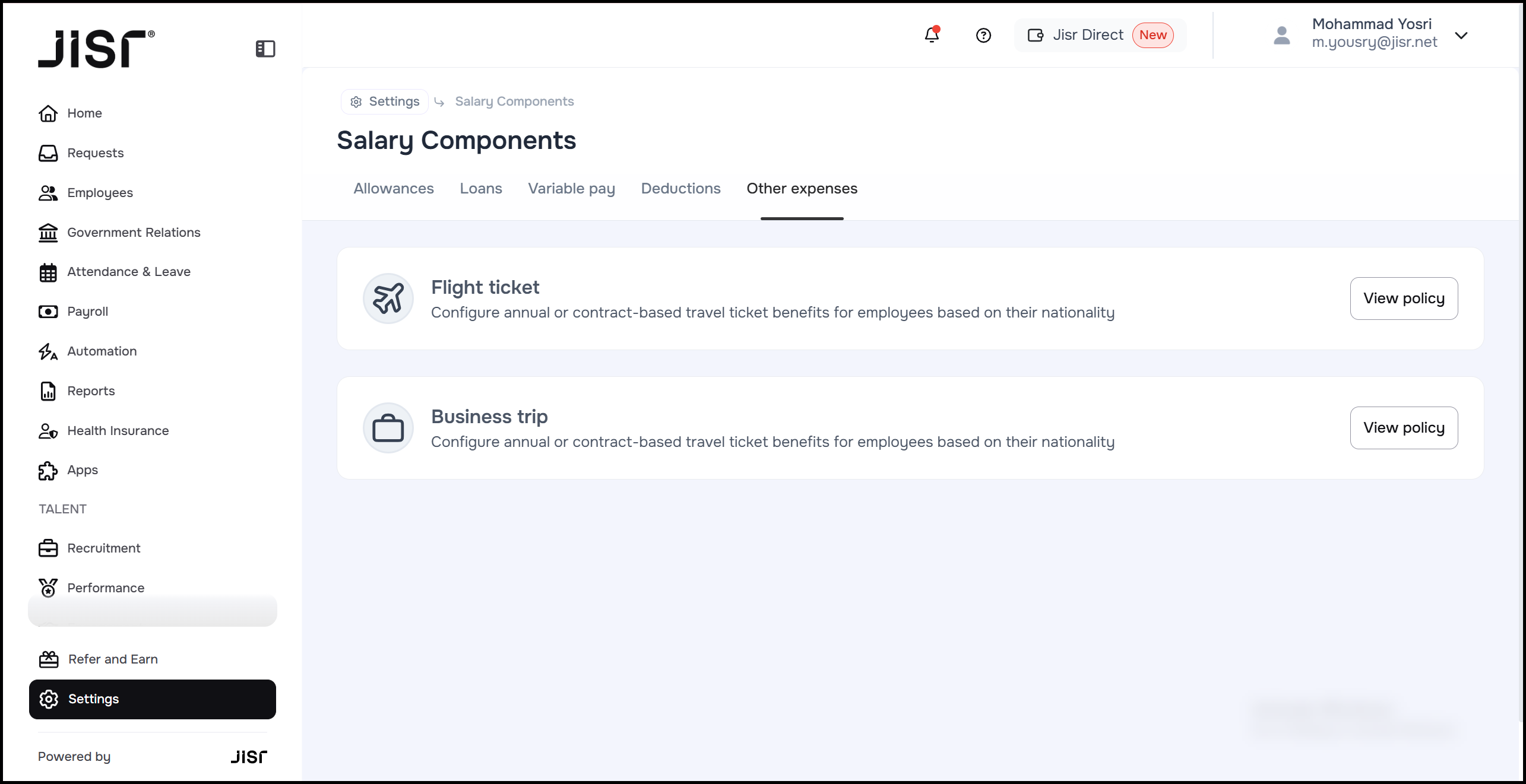The image size is (1526, 784).
Task: Select the Variable pay tab
Action: coord(571,188)
